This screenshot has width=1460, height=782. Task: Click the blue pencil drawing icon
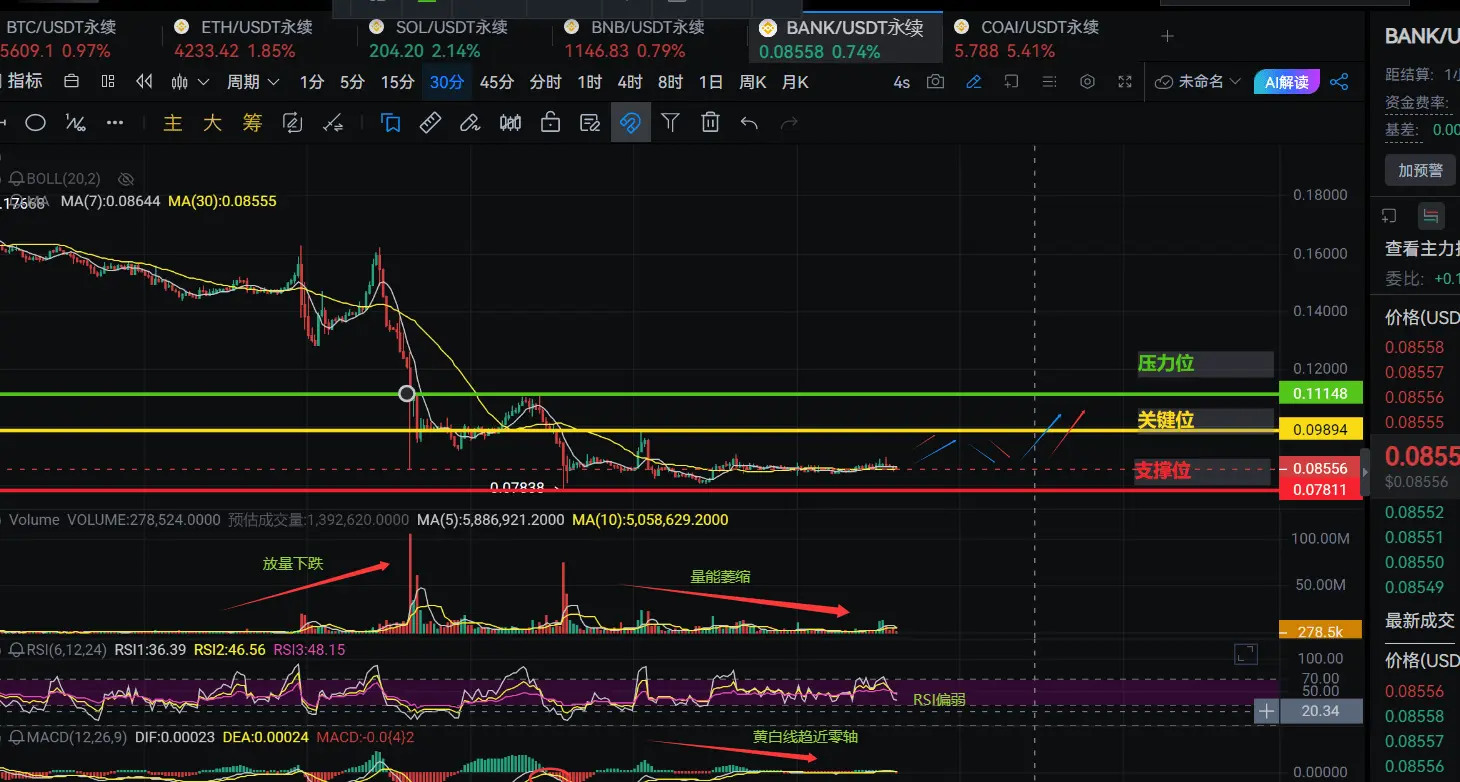(x=973, y=82)
